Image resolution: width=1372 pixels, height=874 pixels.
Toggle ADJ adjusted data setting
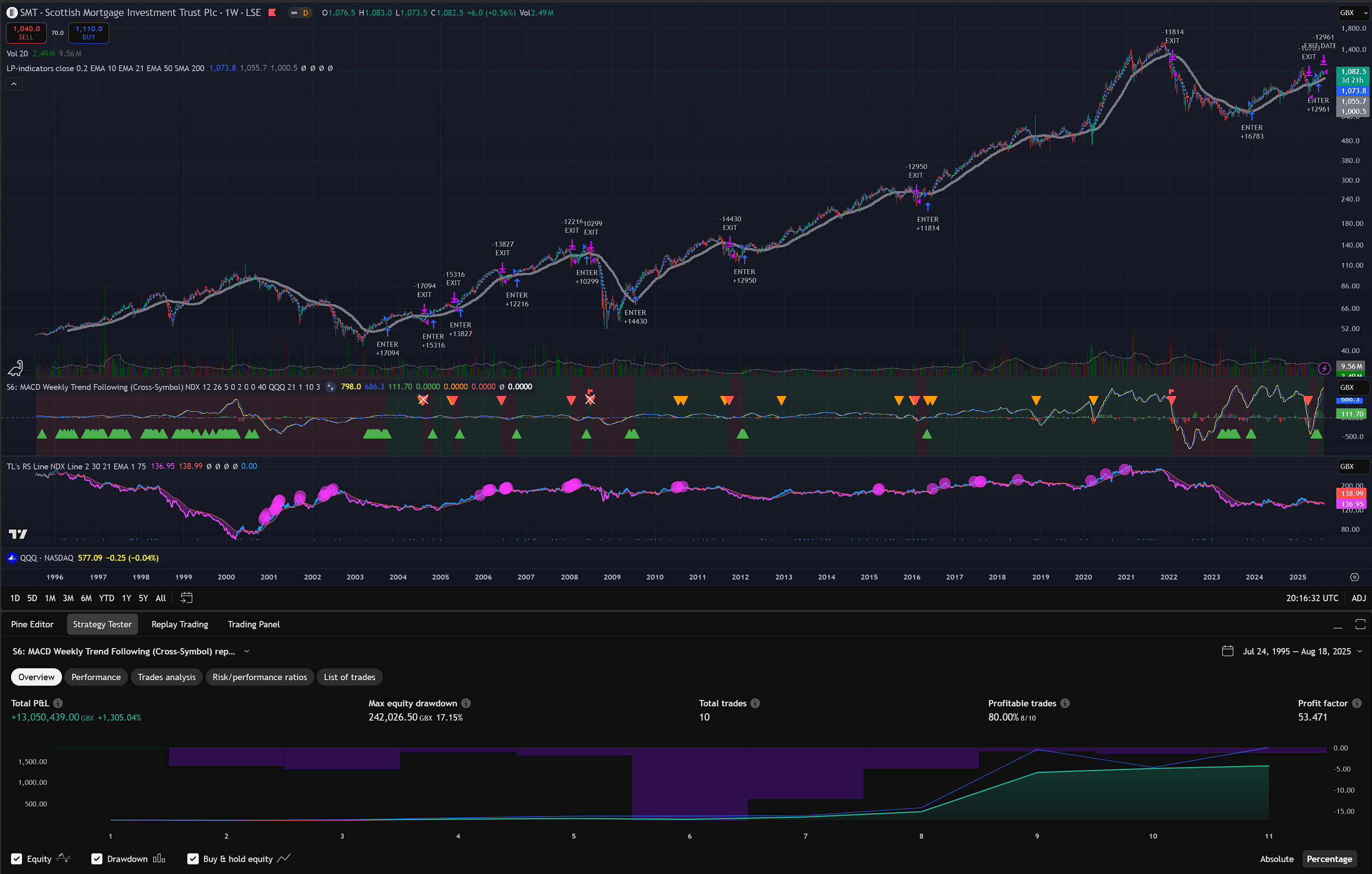point(1358,598)
